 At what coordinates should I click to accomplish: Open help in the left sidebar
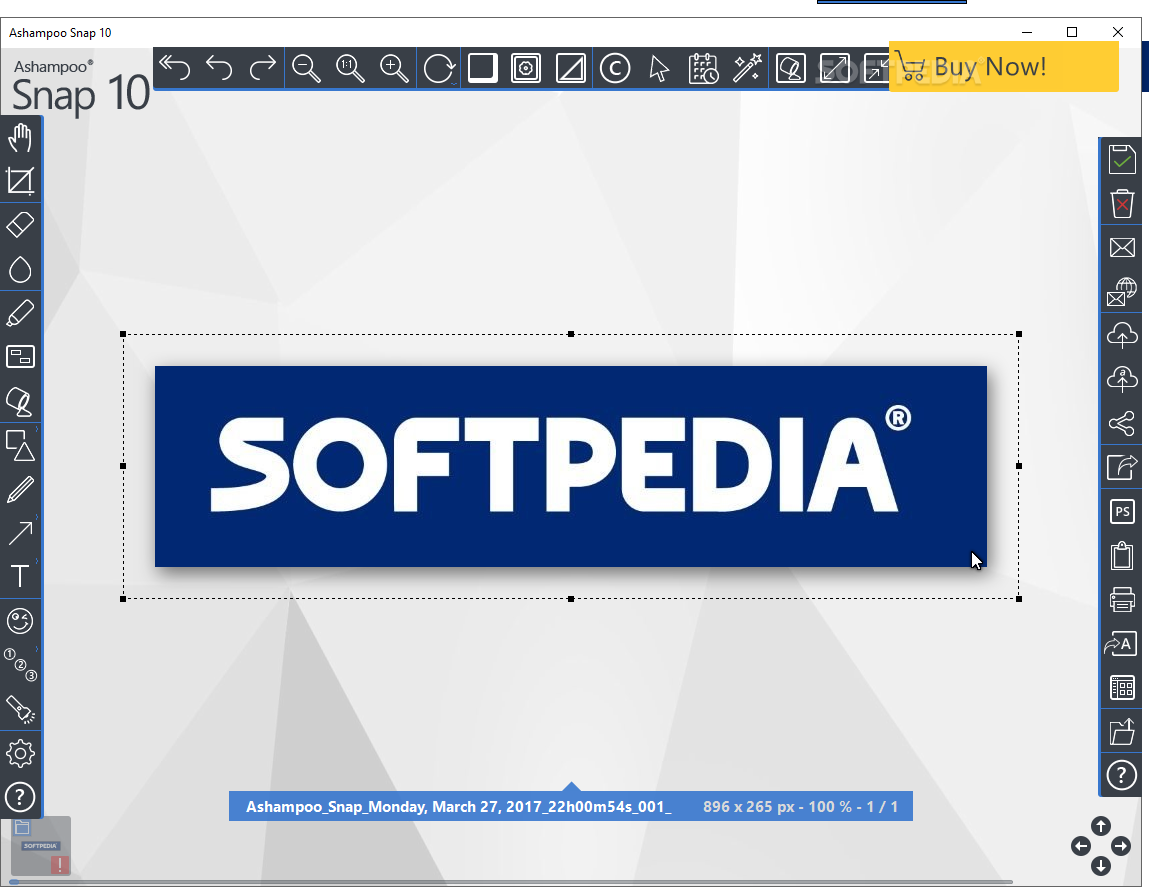(x=20, y=798)
